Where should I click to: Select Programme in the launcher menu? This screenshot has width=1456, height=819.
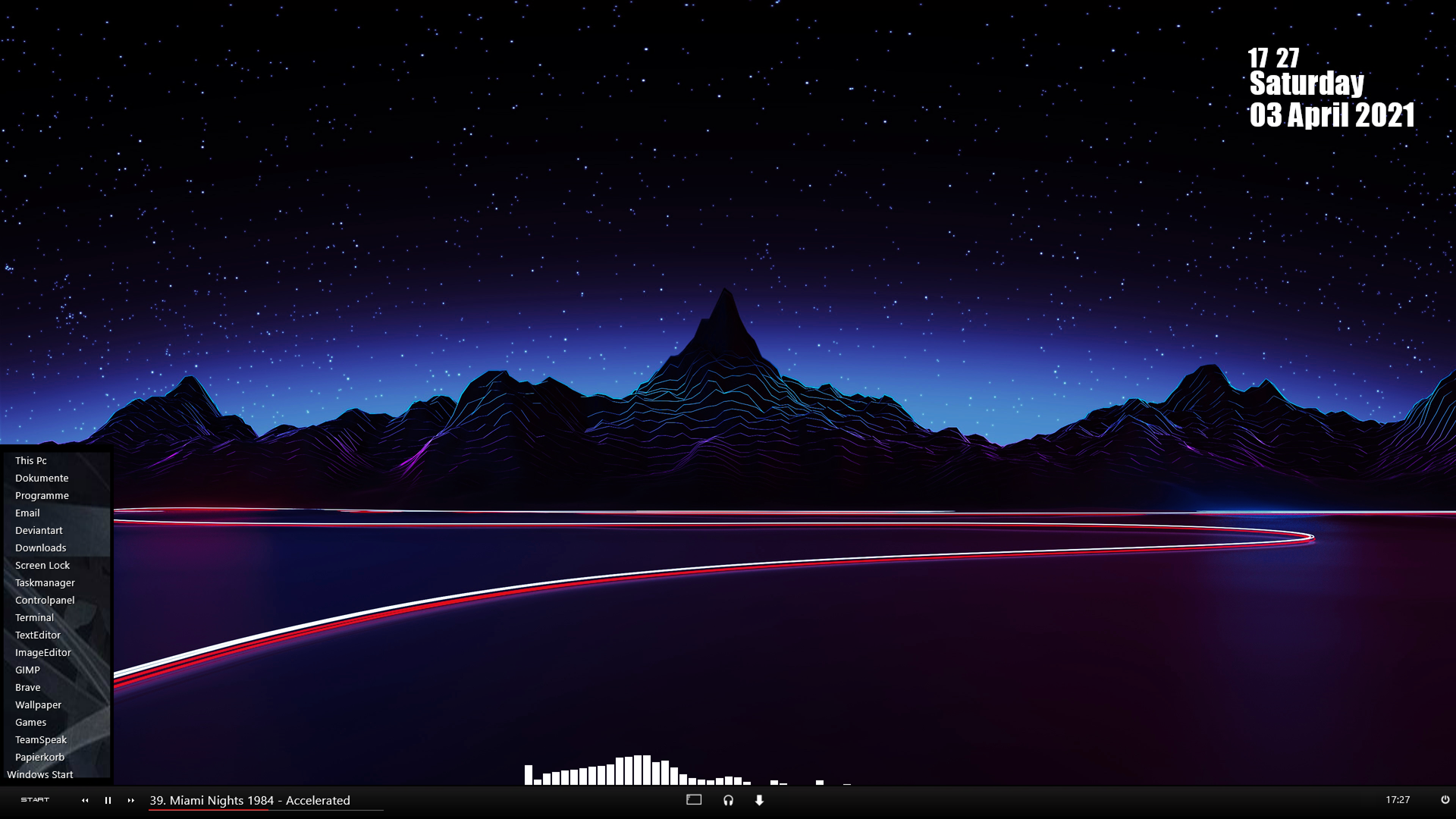point(42,495)
